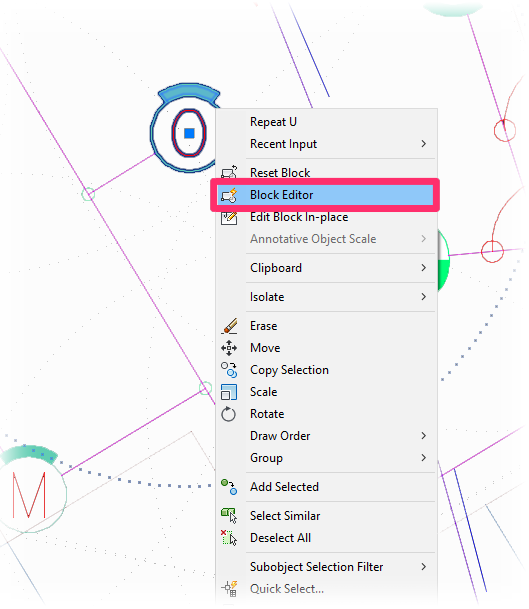The height and width of the screenshot is (609, 529).
Task: Open Subobject Selection Filter menu item
Action: click(x=325, y=567)
